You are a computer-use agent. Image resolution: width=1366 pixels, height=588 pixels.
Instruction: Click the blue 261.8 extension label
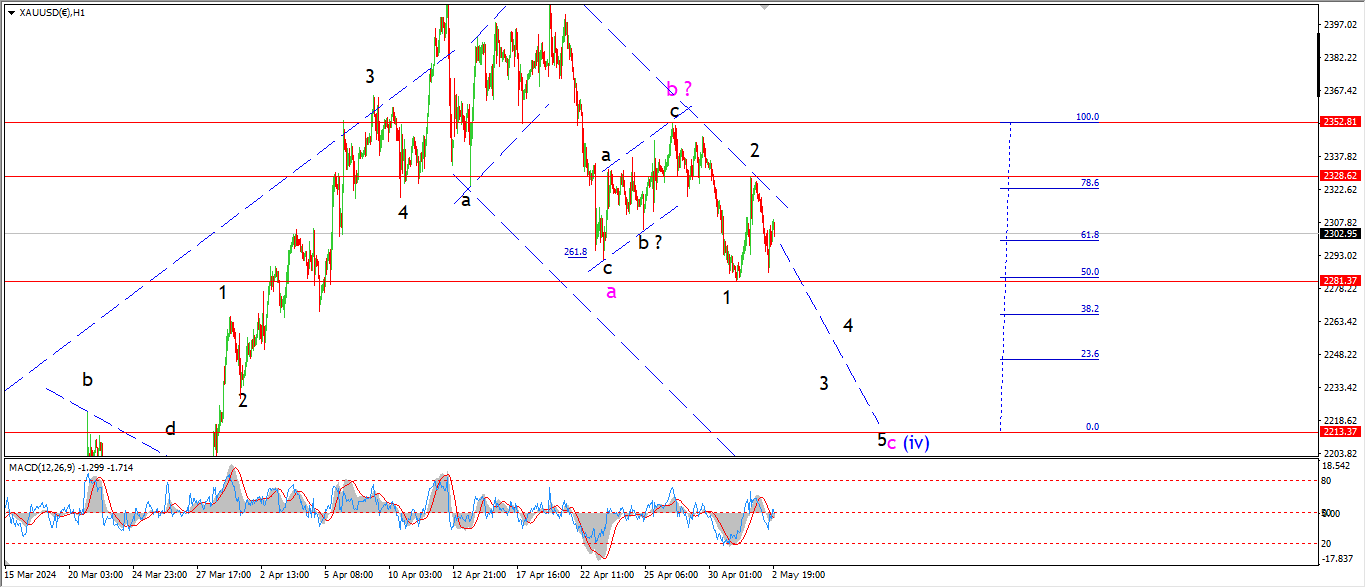[x=575, y=252]
